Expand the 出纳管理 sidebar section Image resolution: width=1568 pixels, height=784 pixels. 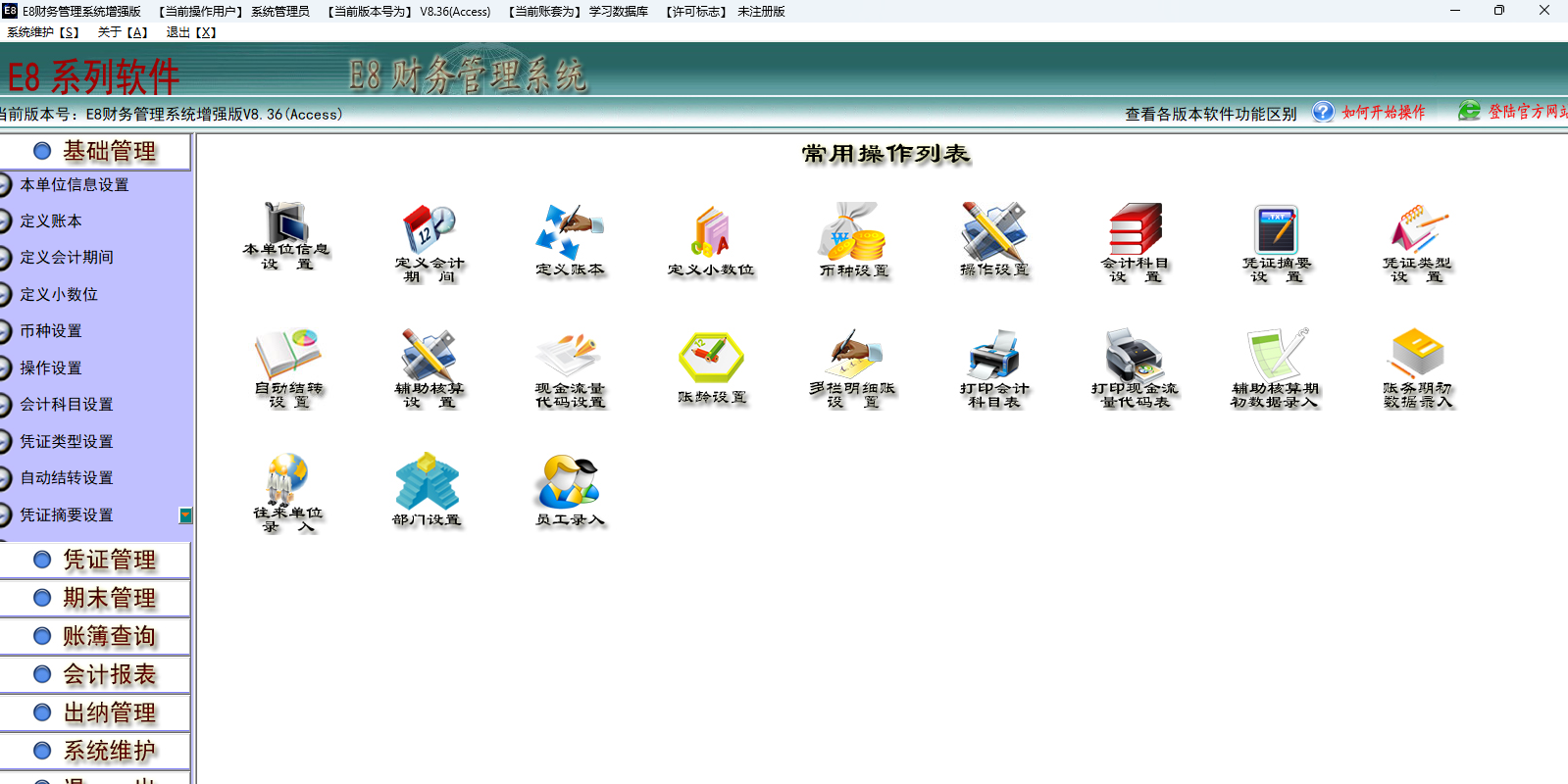click(x=109, y=713)
